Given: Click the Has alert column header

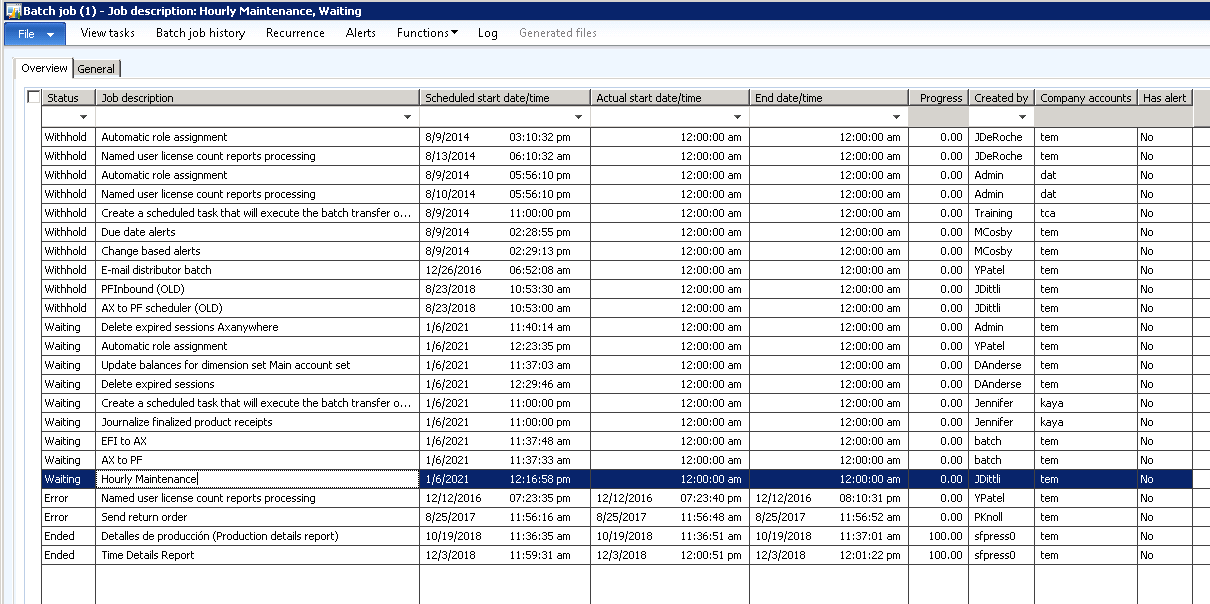Looking at the screenshot, I should [1164, 98].
